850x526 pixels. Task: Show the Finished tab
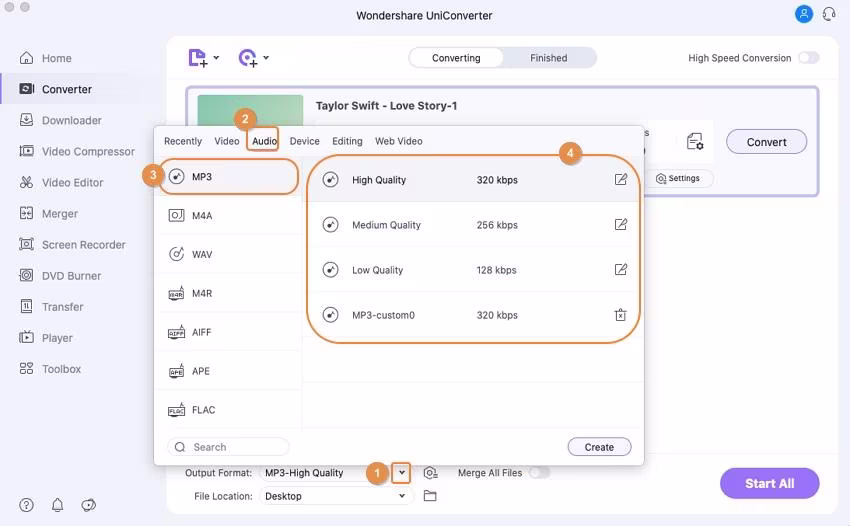point(549,57)
